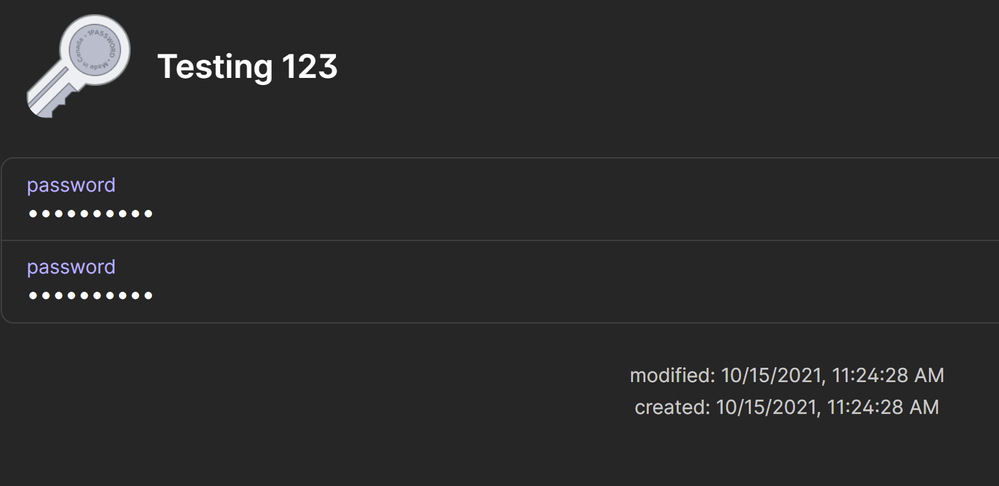Select the Testing 123 item title

[x=247, y=67]
